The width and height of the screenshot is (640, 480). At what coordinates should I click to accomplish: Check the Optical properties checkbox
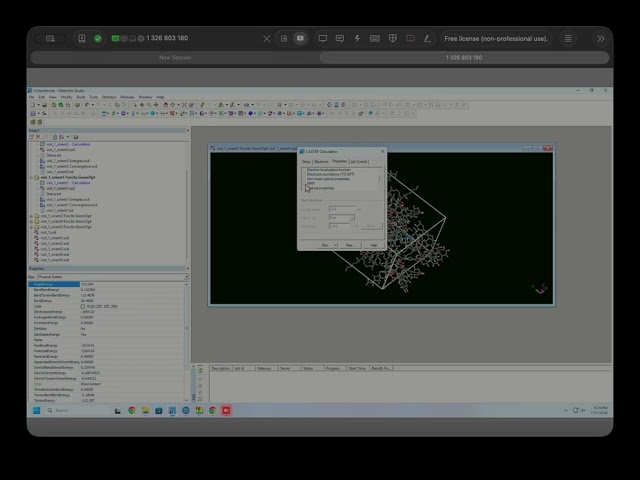click(304, 188)
